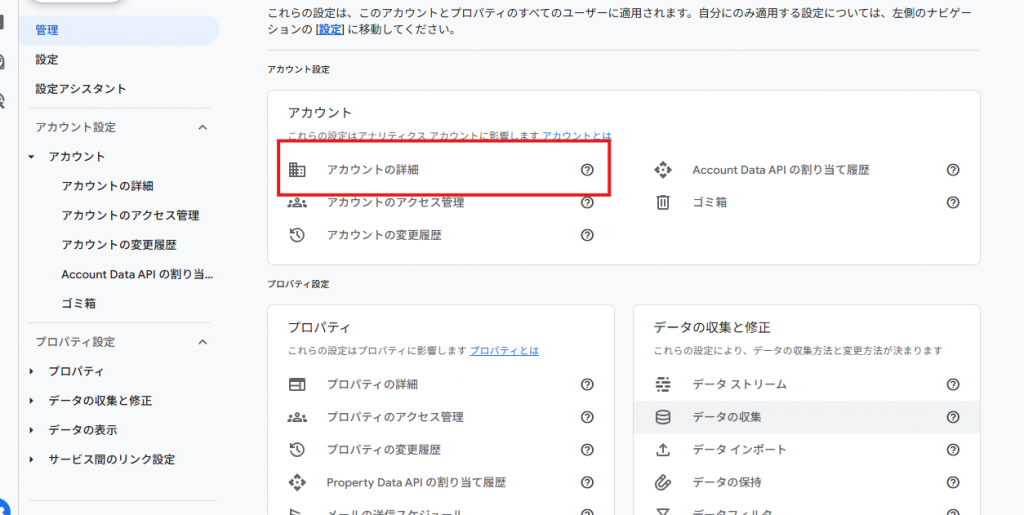1024x515 pixels.
Task: Click the Account Data API diamond icon
Action: point(662,170)
